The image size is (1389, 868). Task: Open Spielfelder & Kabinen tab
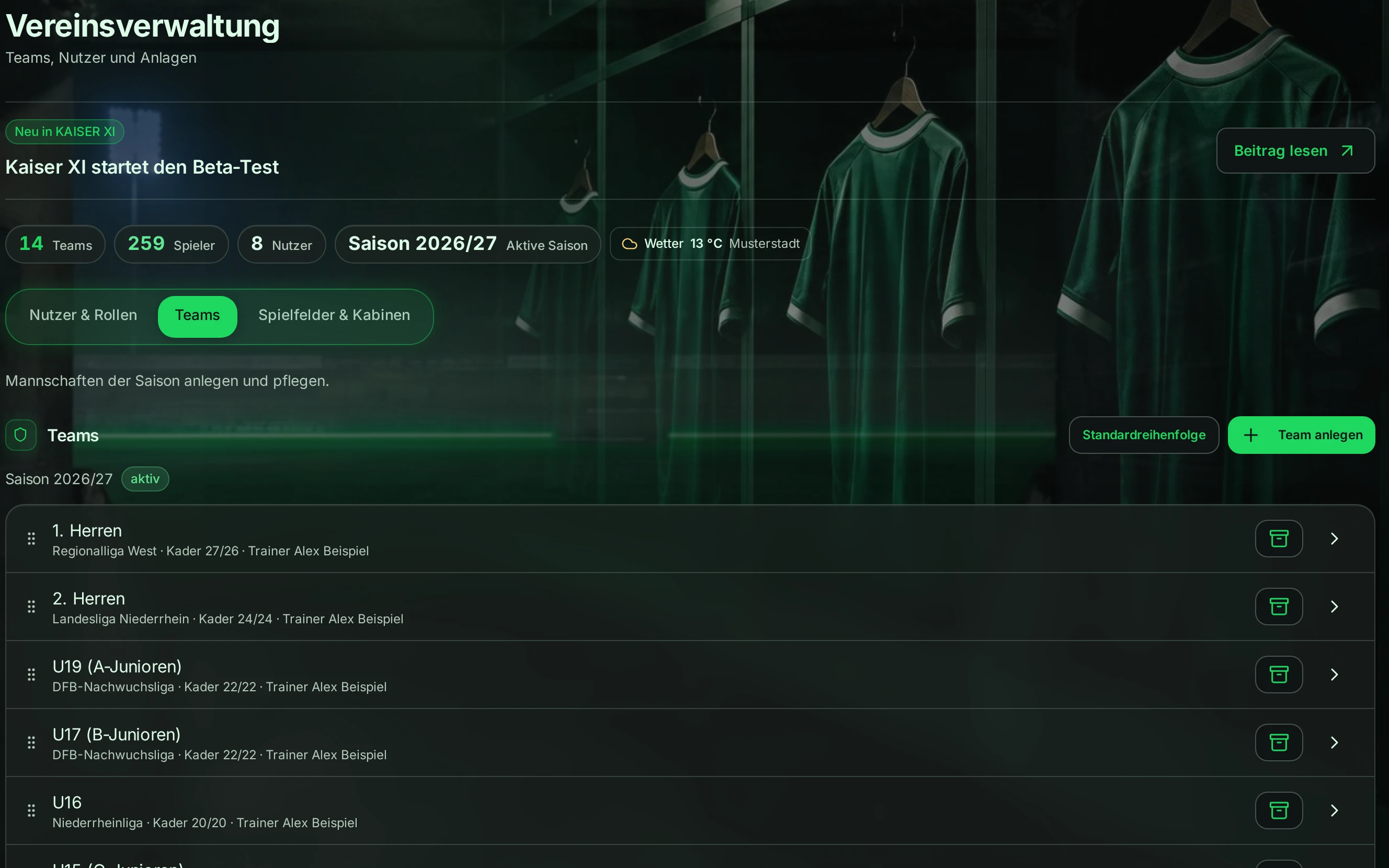pyautogui.click(x=334, y=316)
